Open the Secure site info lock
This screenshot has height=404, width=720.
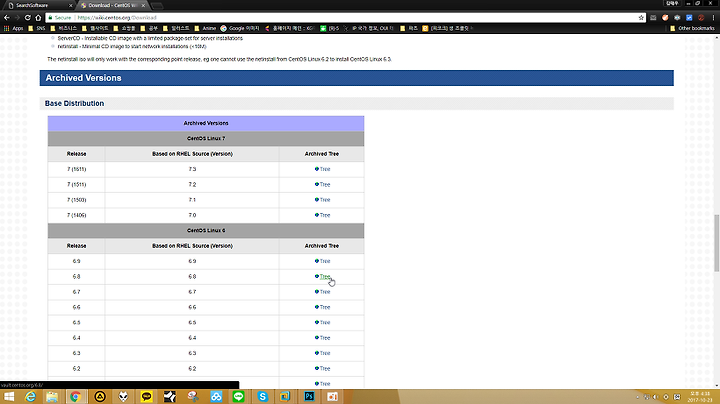[x=60, y=17]
